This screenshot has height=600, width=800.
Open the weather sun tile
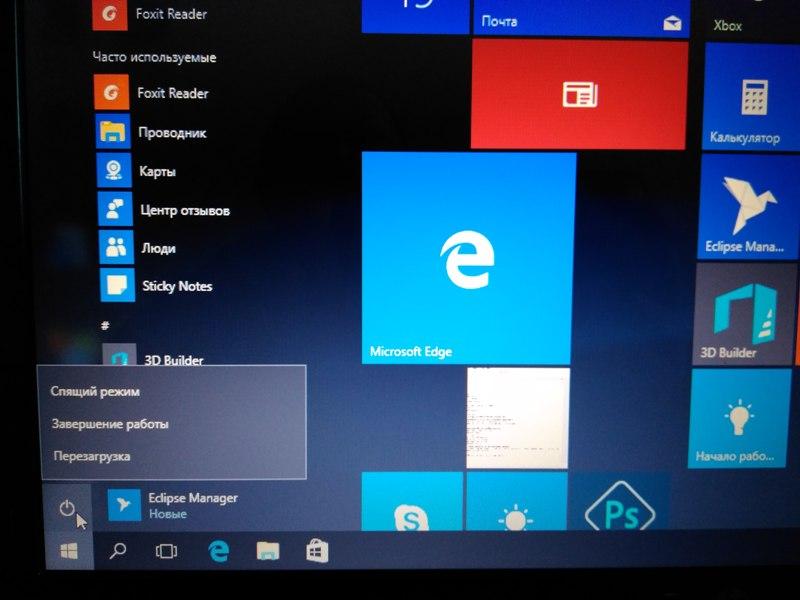(x=516, y=502)
